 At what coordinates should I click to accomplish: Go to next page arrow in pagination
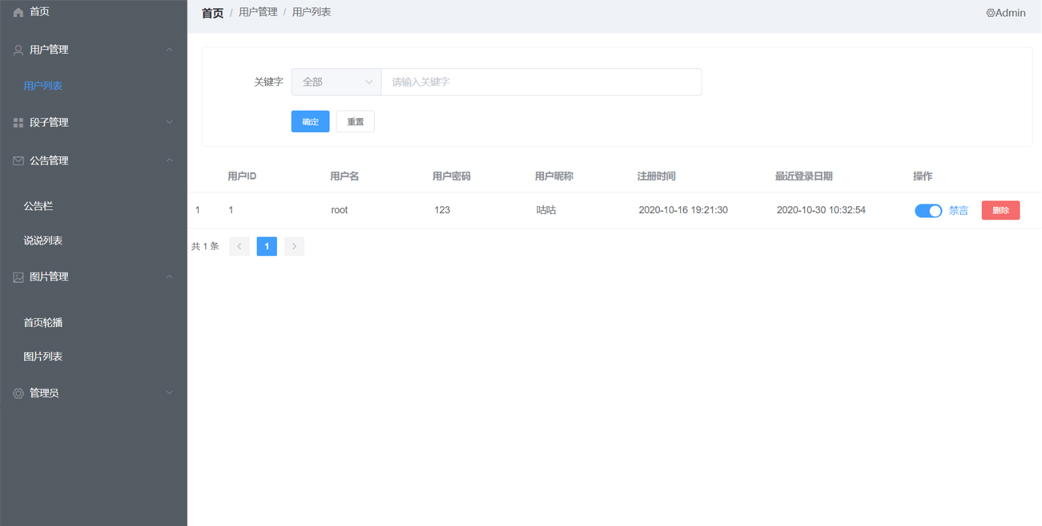coord(294,246)
